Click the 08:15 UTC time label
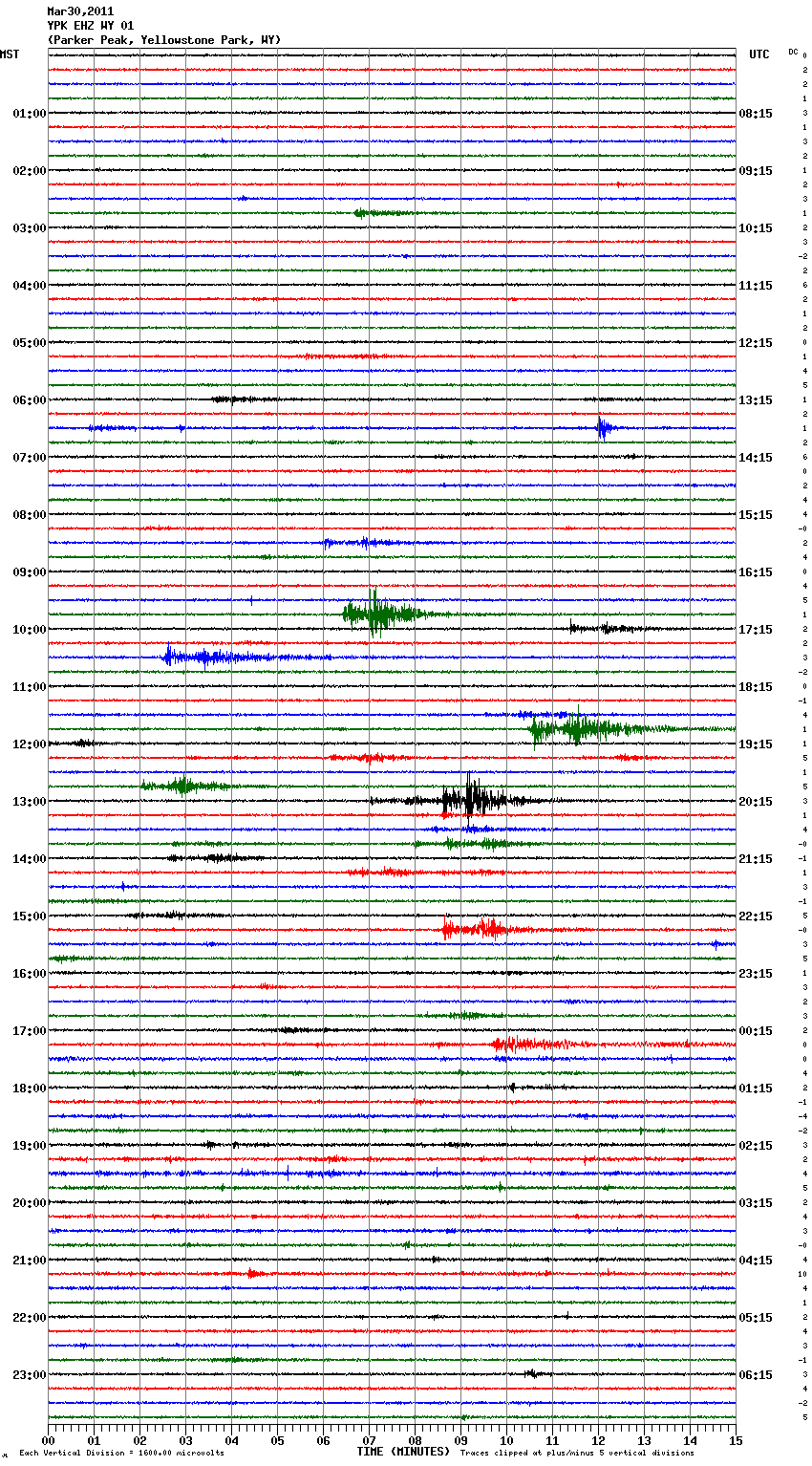Screen dimensions: 812x1466 [x=756, y=114]
